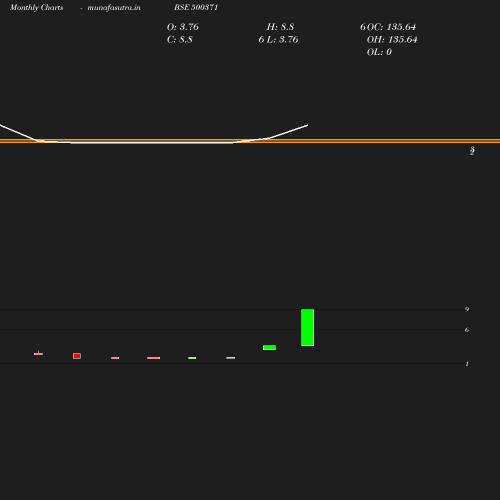Click the price axis label "9"
This screenshot has width=500, height=500.
click(x=467, y=309)
